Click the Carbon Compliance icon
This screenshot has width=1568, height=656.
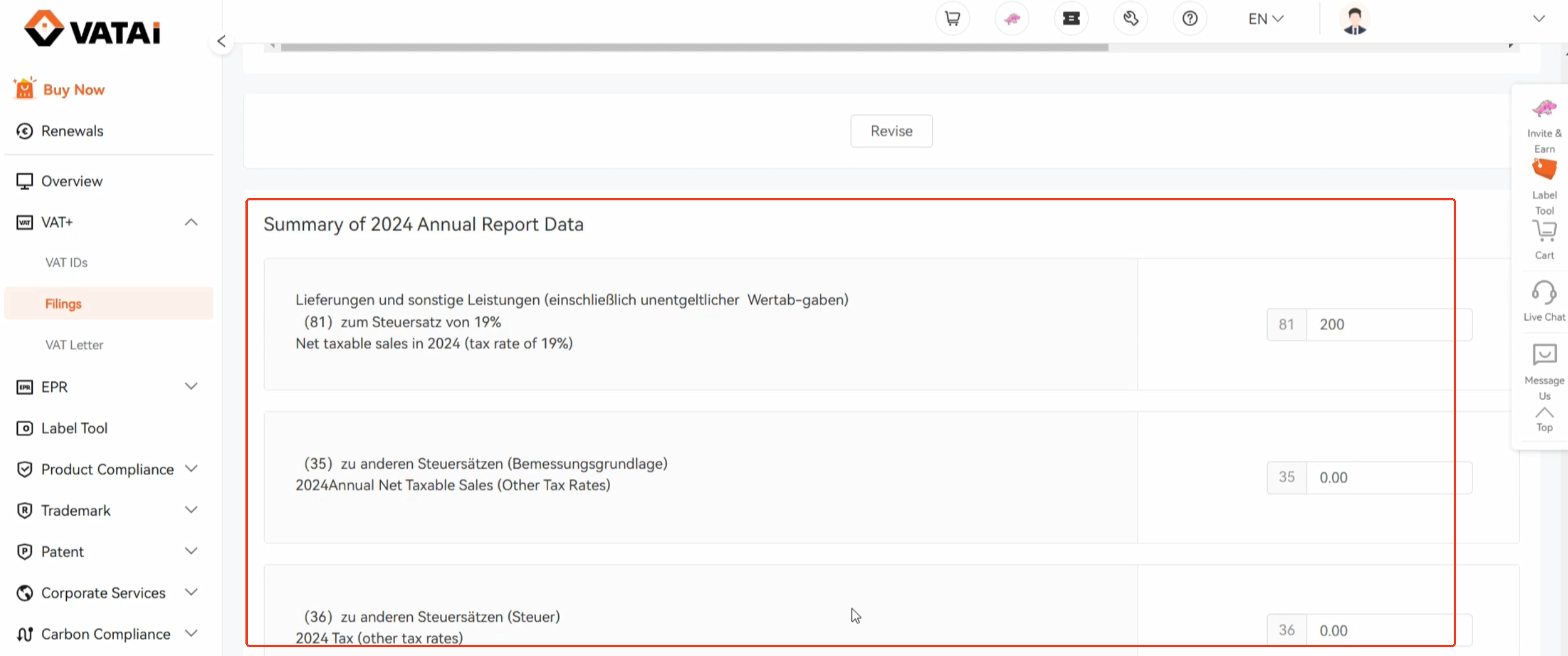24,634
